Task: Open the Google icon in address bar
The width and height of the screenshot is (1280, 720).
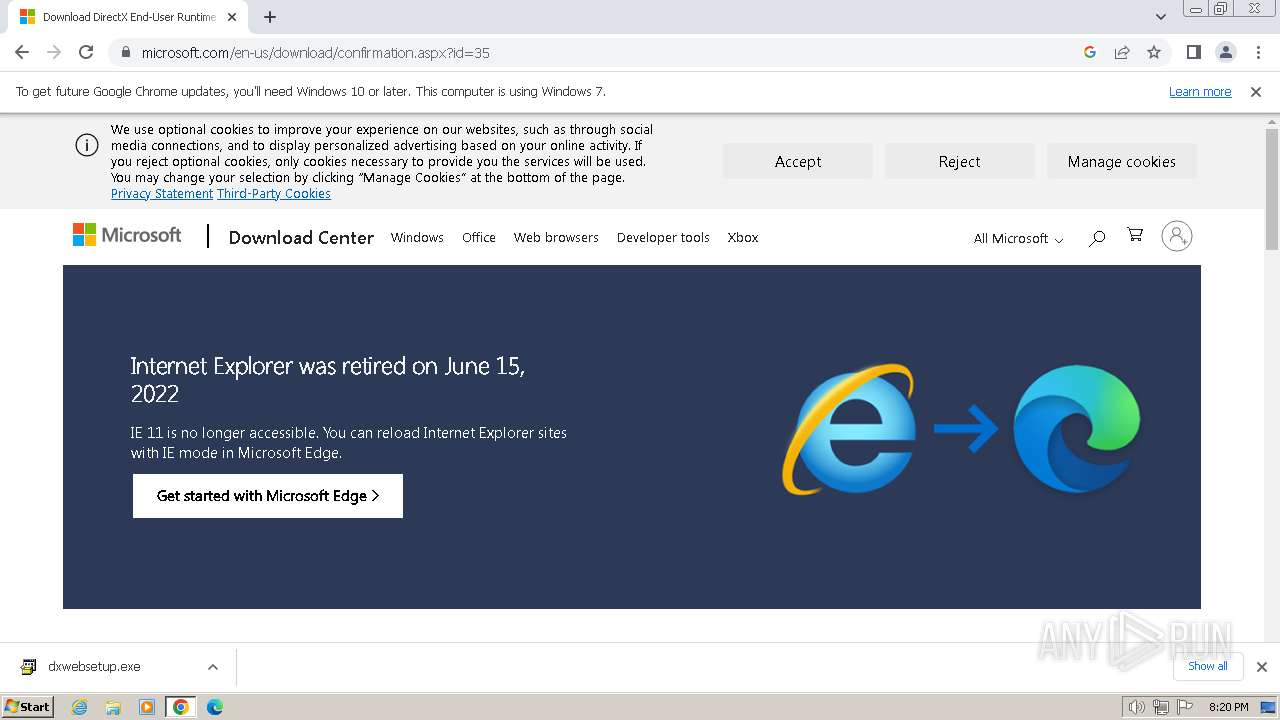Action: click(1090, 52)
